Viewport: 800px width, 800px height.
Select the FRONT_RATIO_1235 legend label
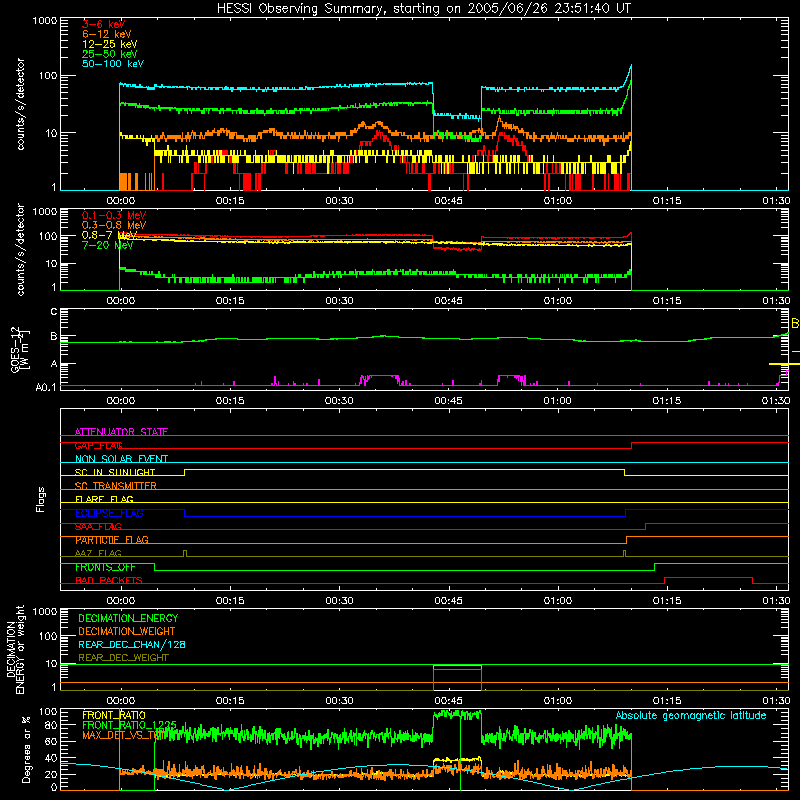129,725
